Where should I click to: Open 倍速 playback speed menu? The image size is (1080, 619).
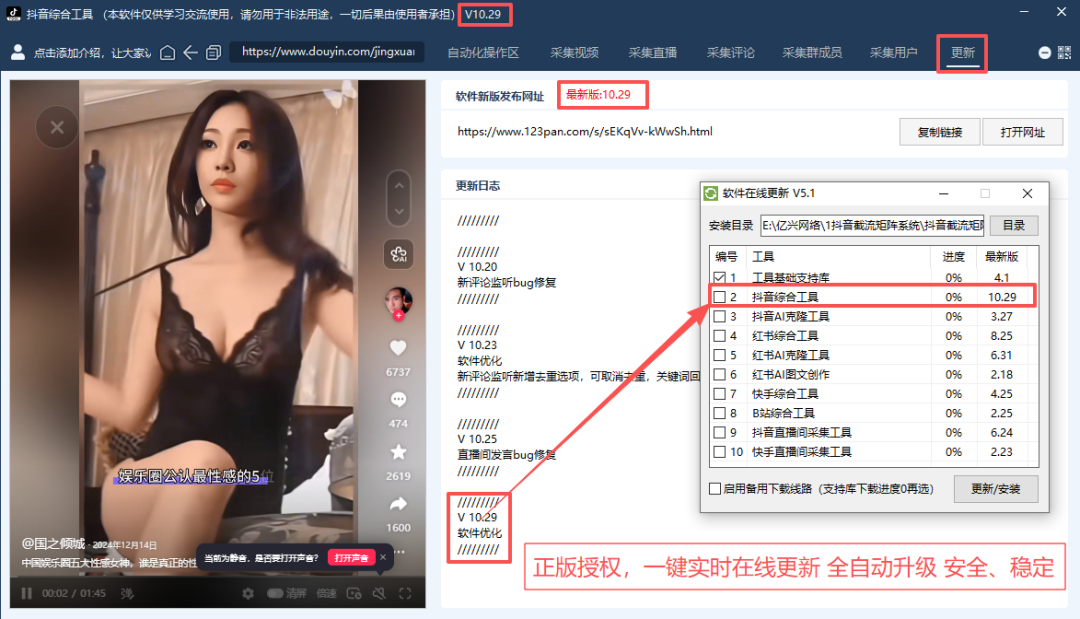[x=326, y=594]
